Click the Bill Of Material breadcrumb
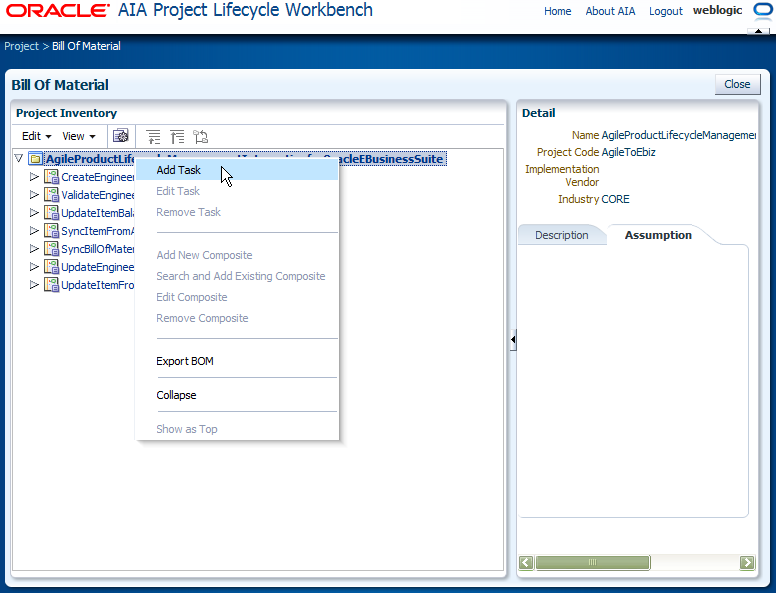This screenshot has width=776, height=593. (x=86, y=46)
